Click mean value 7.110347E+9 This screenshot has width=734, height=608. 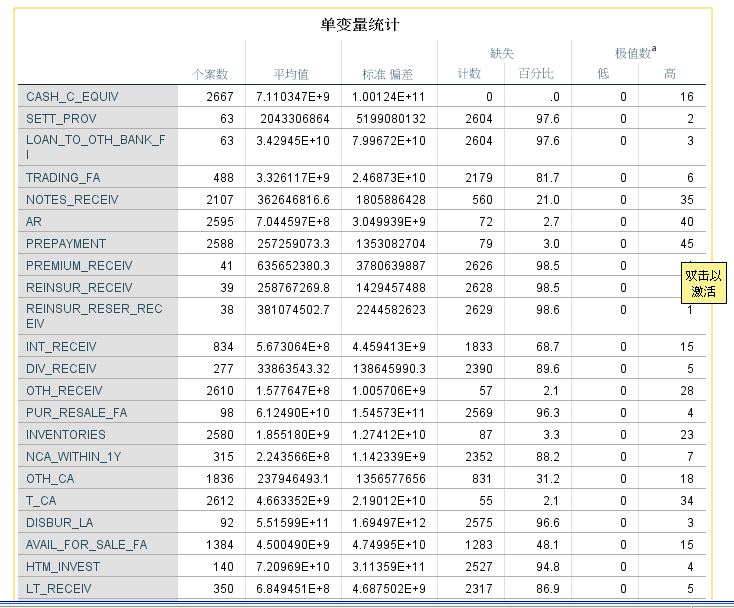tap(293, 96)
